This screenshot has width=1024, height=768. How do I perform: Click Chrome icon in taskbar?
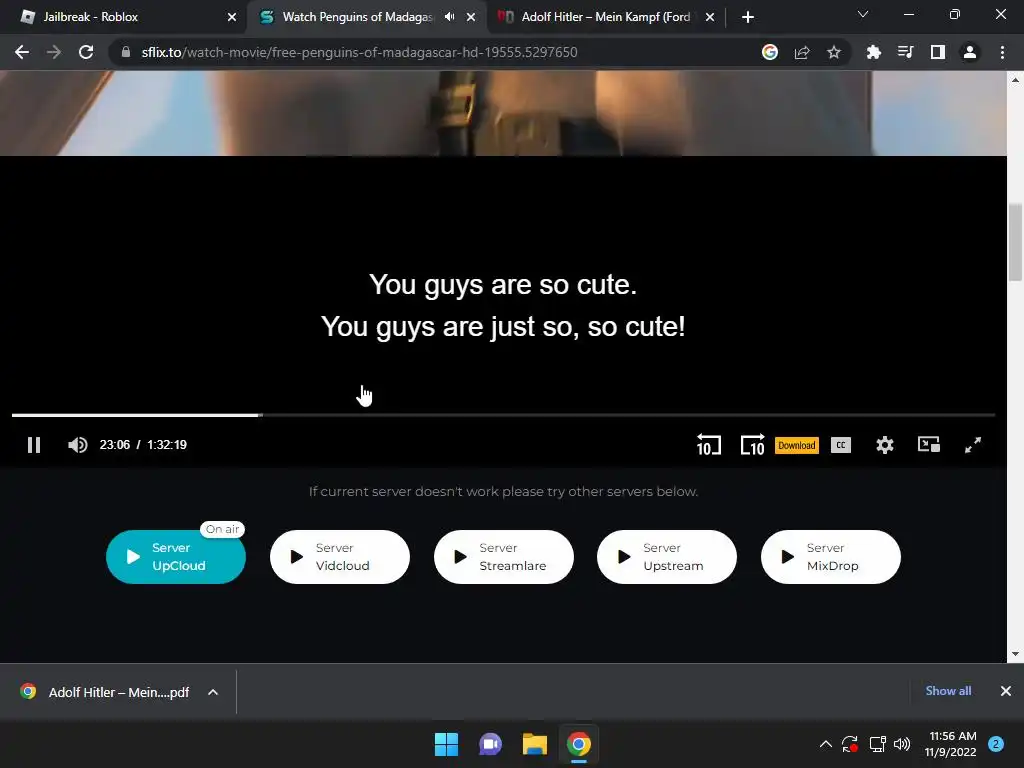coord(579,744)
